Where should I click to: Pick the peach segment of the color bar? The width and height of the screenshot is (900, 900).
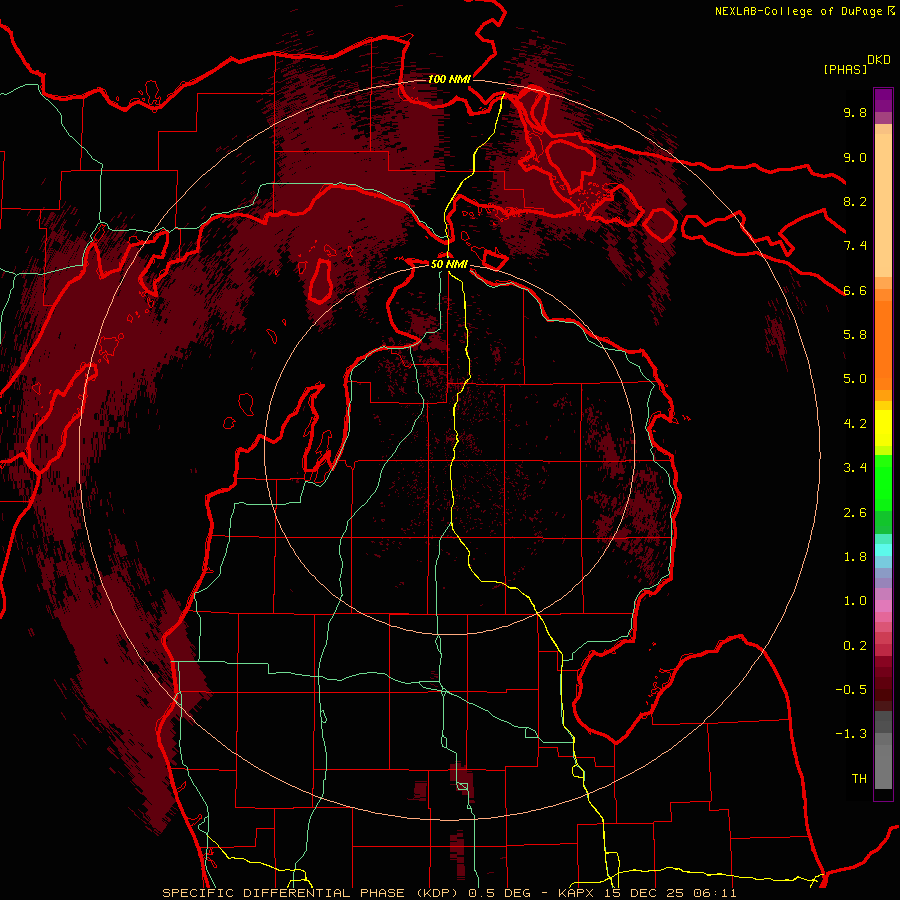[883, 207]
